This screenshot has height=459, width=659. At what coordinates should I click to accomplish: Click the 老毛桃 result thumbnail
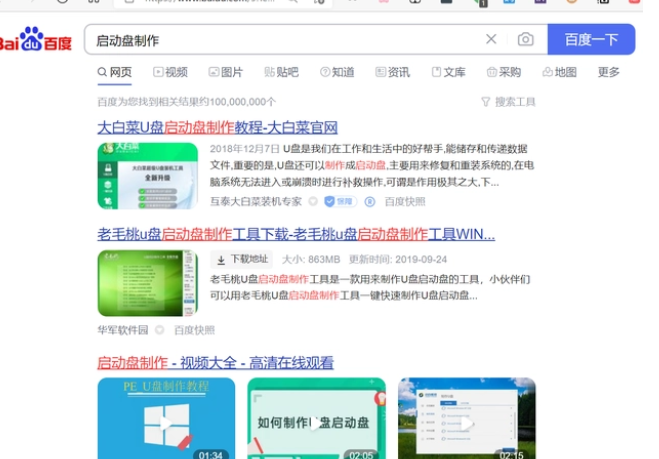pyautogui.click(x=148, y=283)
